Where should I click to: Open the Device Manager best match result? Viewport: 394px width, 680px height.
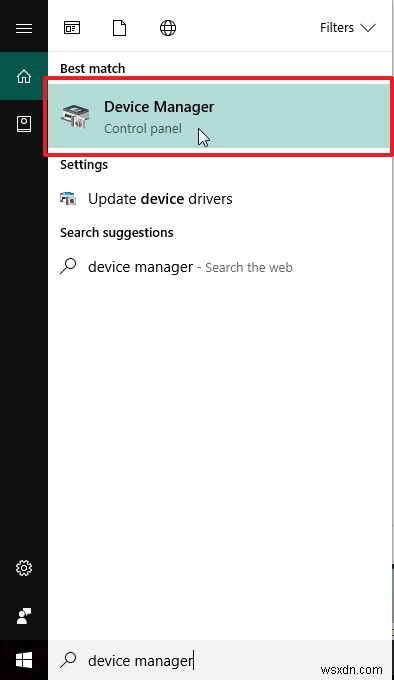[218, 116]
